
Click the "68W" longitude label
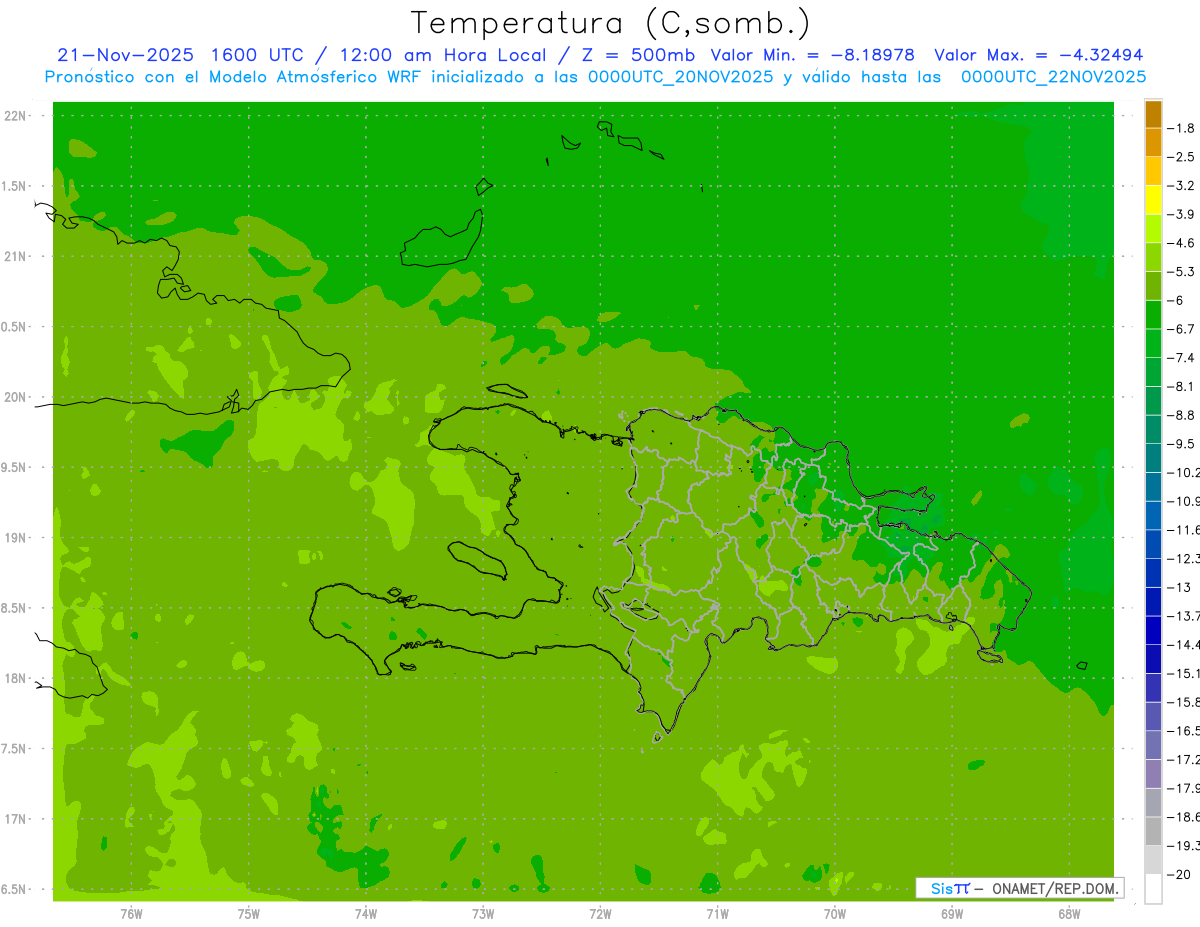coord(1068,913)
